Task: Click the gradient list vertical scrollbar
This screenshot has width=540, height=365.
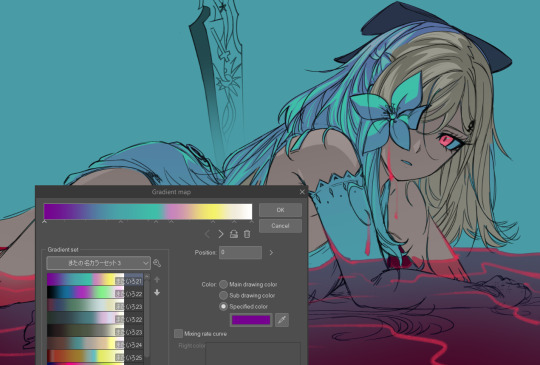Action: tap(147, 319)
